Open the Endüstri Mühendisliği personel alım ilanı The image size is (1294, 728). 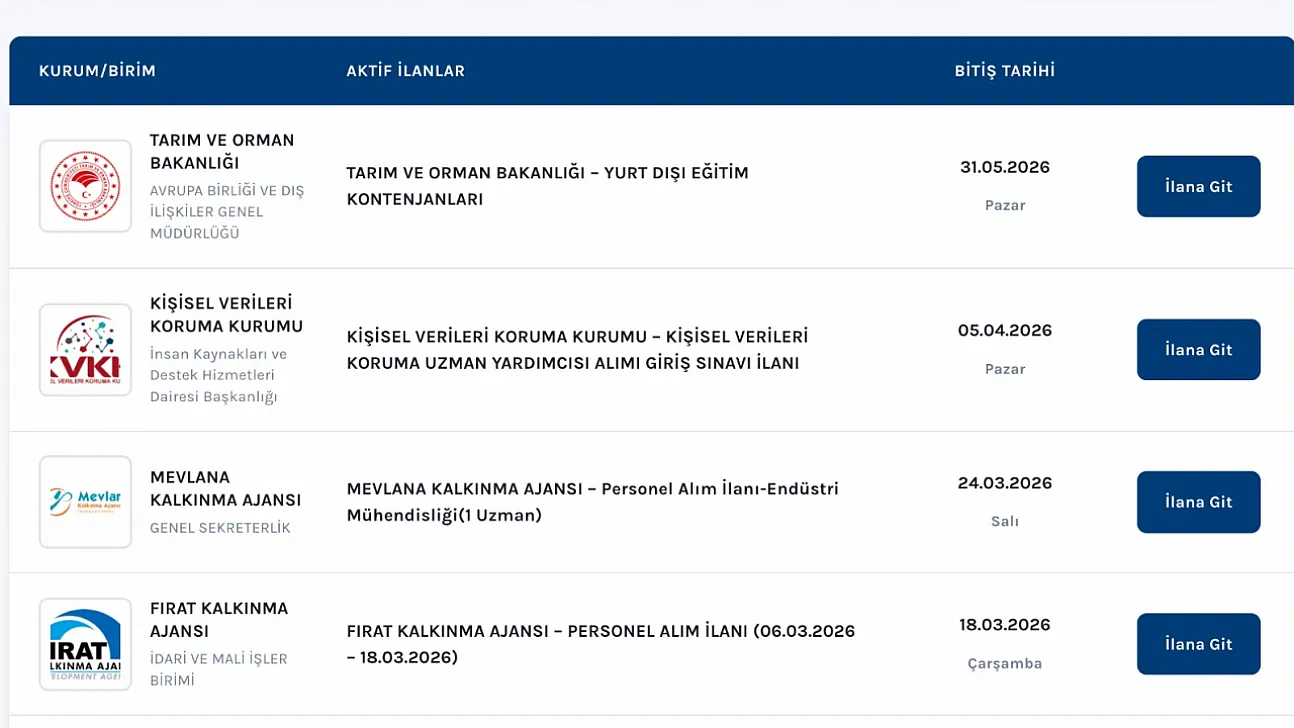[592, 502]
